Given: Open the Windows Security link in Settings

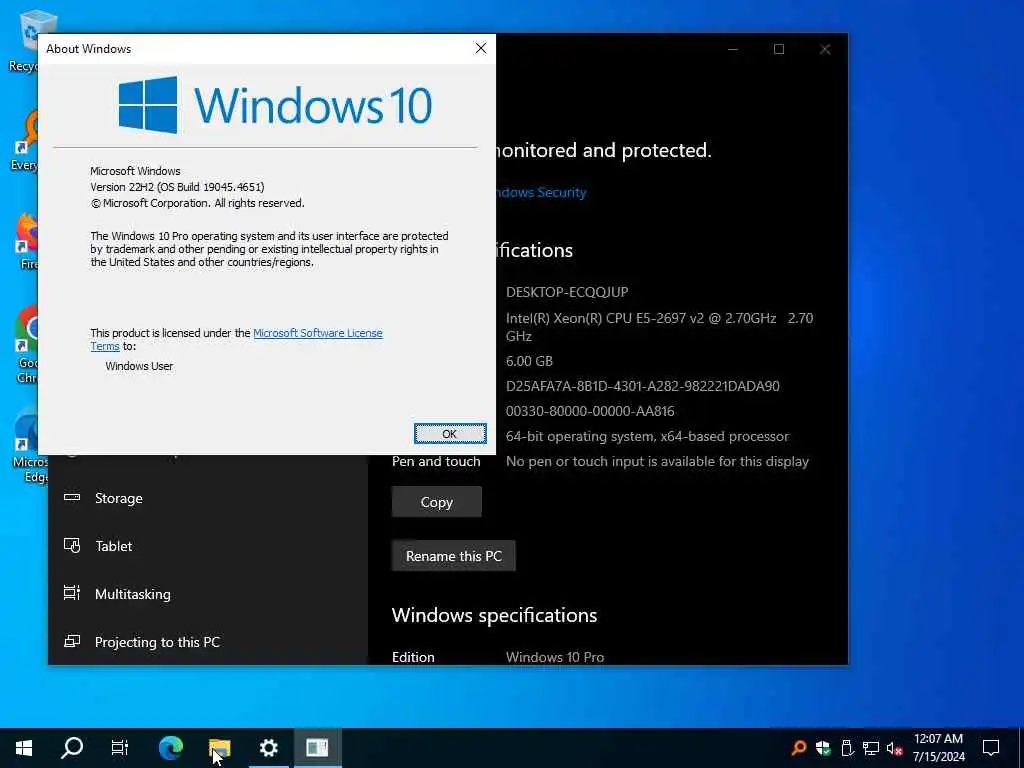Looking at the screenshot, I should pyautogui.click(x=540, y=192).
